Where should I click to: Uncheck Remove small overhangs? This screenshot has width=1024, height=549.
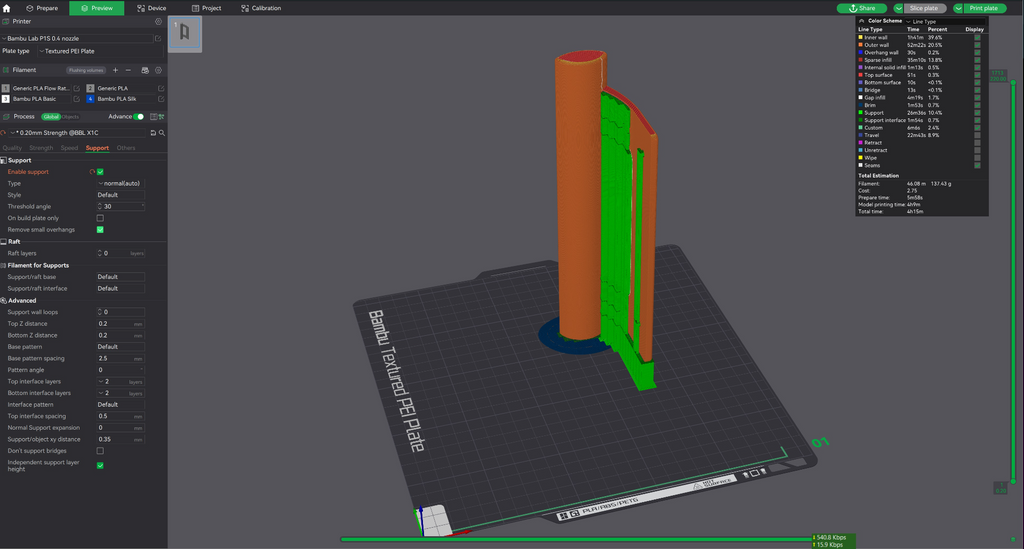click(x=100, y=230)
